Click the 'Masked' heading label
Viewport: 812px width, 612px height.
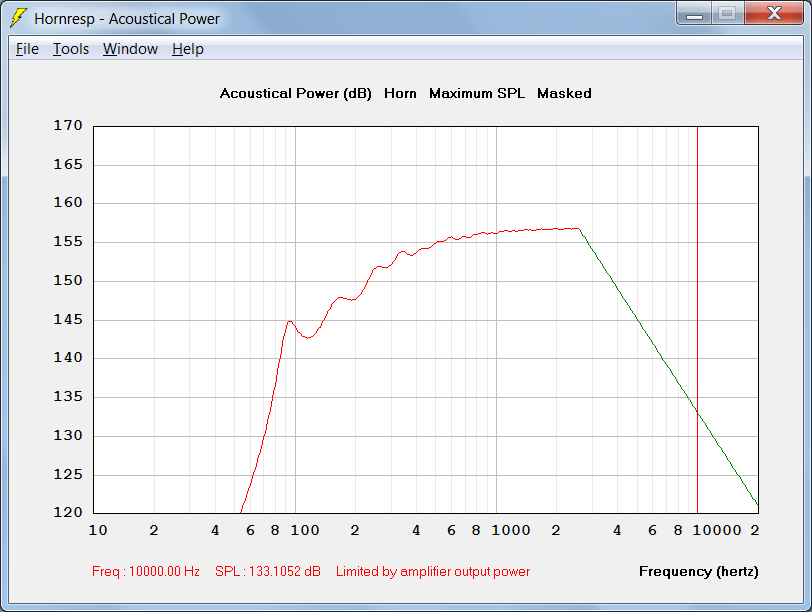[x=564, y=93]
